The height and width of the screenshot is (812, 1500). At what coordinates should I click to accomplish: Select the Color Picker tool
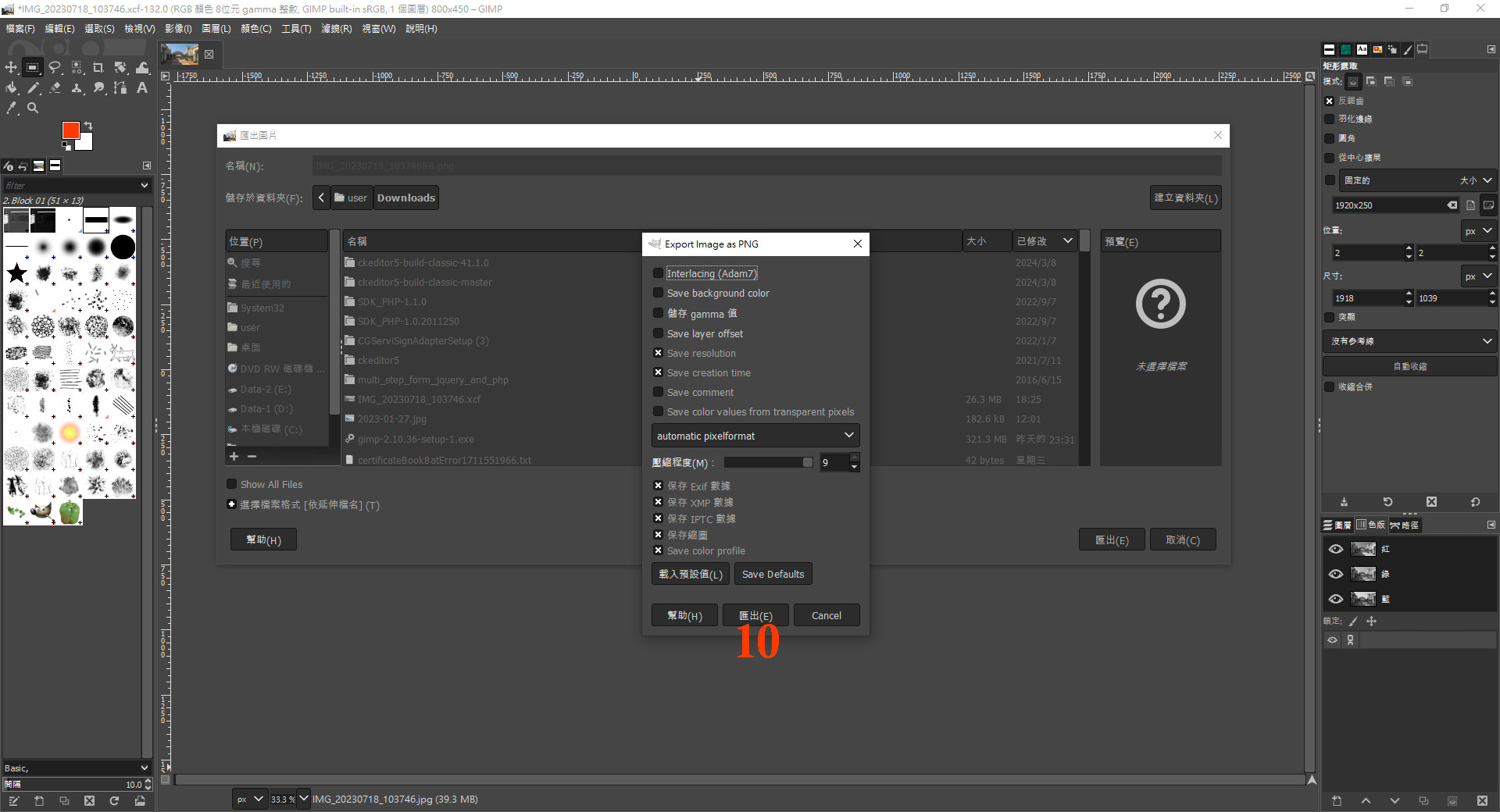tap(12, 109)
